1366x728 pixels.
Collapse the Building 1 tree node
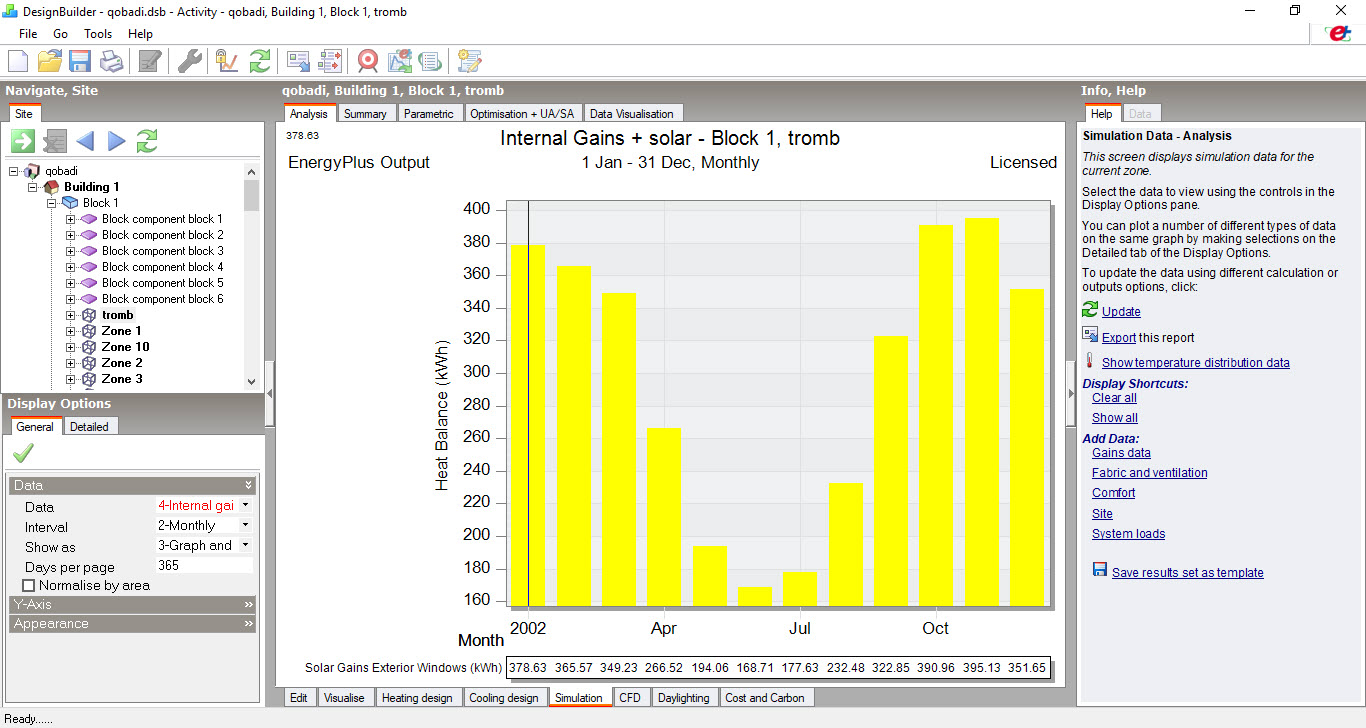(33, 187)
